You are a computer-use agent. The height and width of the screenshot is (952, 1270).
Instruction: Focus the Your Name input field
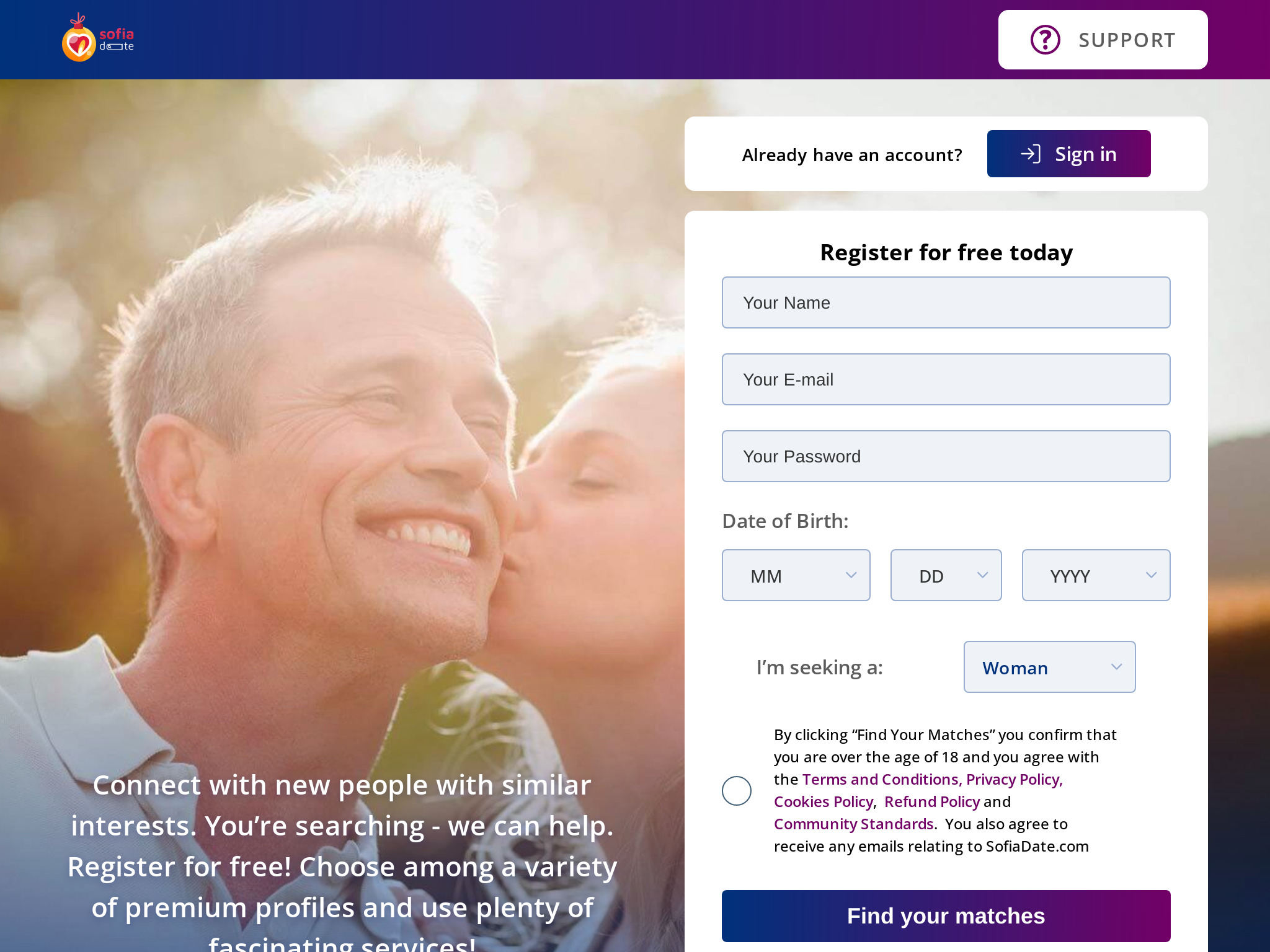(x=946, y=302)
